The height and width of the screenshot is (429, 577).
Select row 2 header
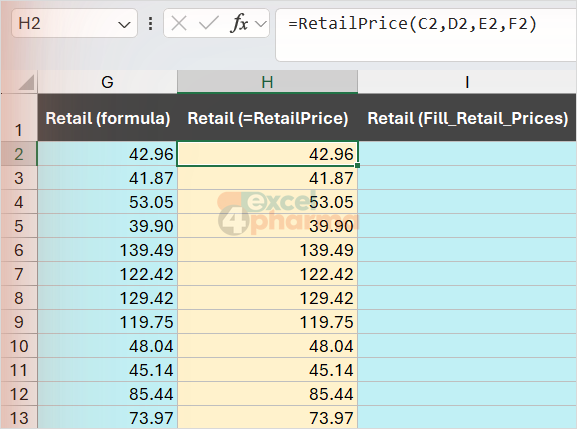(19, 153)
